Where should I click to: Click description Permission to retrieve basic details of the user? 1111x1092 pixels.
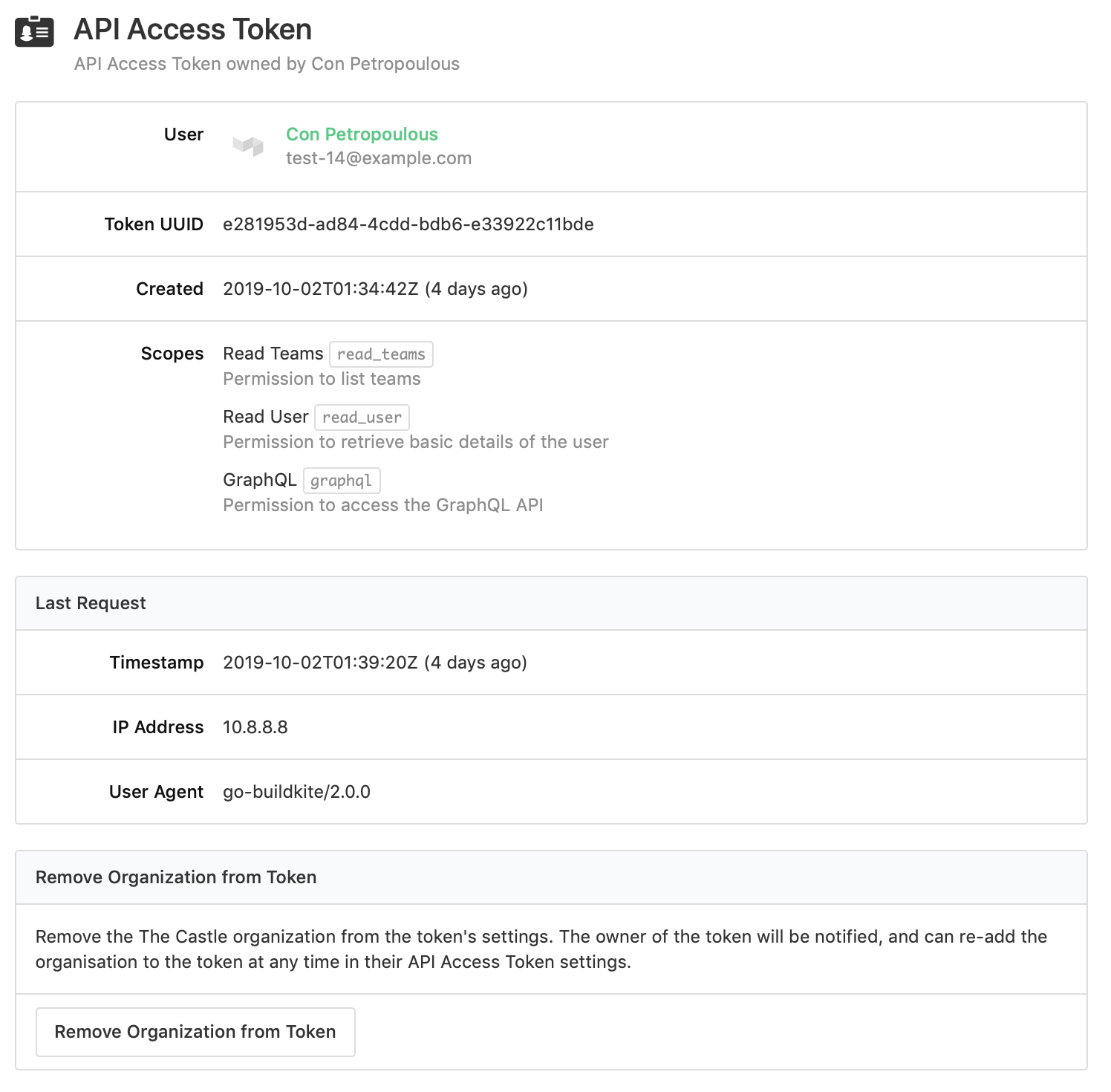(416, 442)
